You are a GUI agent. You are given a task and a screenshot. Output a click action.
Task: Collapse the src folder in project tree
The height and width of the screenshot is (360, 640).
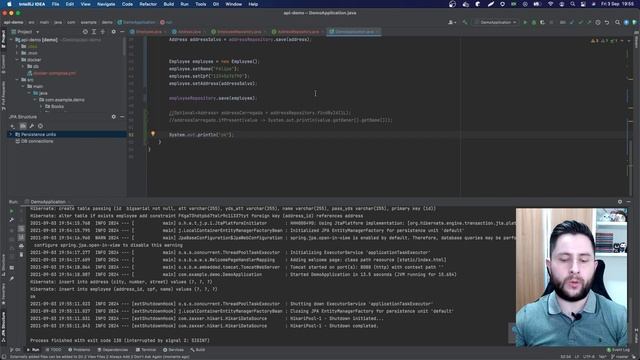tap(17, 80)
